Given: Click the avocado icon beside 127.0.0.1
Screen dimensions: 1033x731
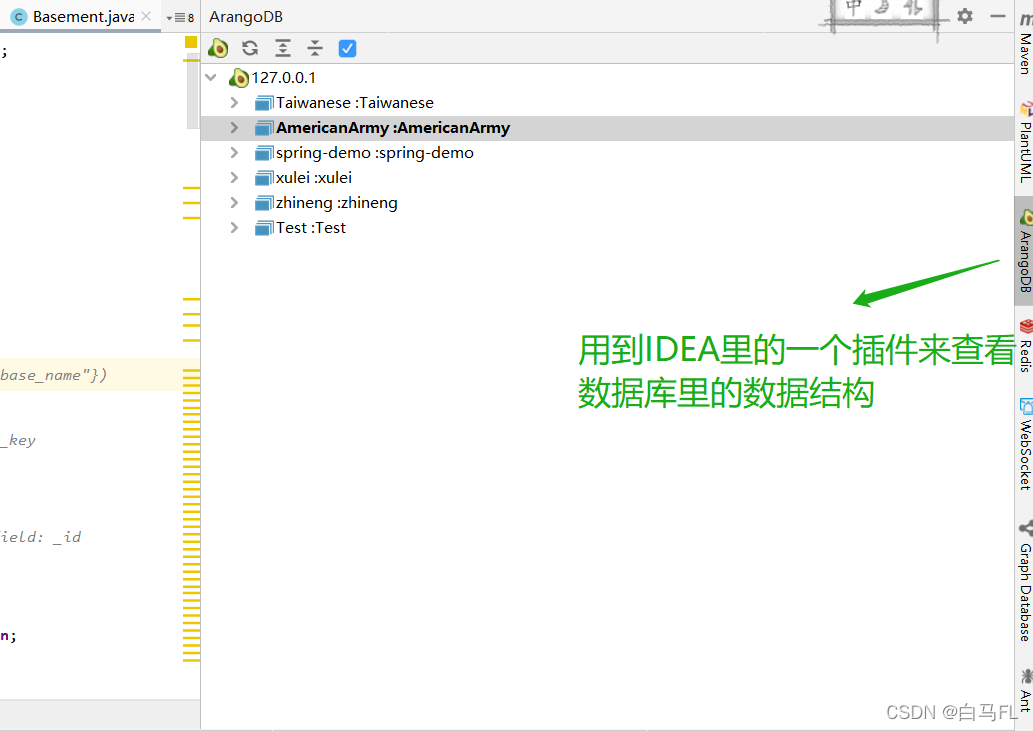Looking at the screenshot, I should (238, 78).
